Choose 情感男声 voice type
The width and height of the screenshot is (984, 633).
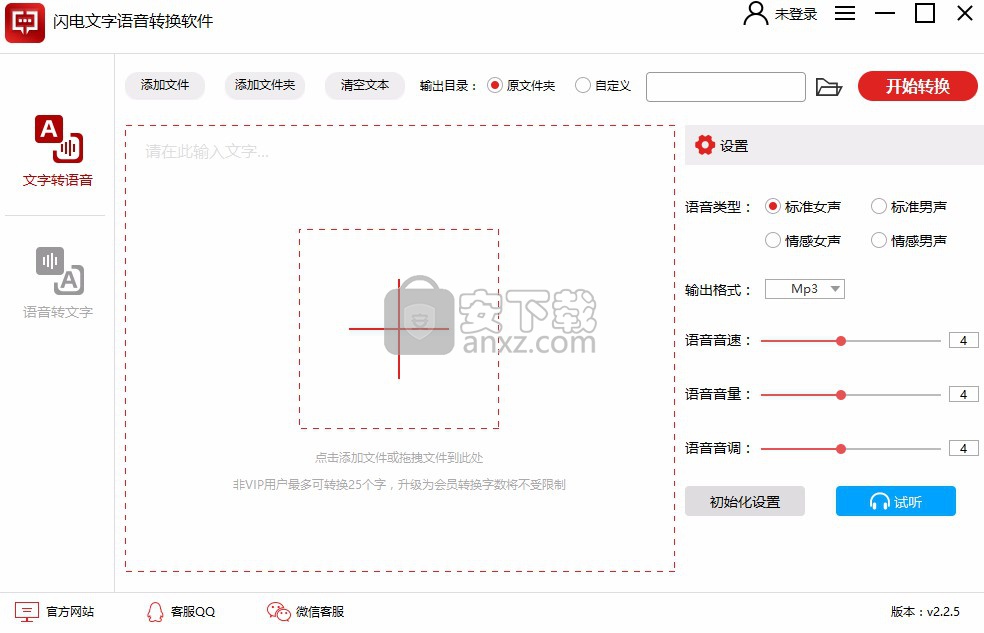pyautogui.click(x=909, y=240)
